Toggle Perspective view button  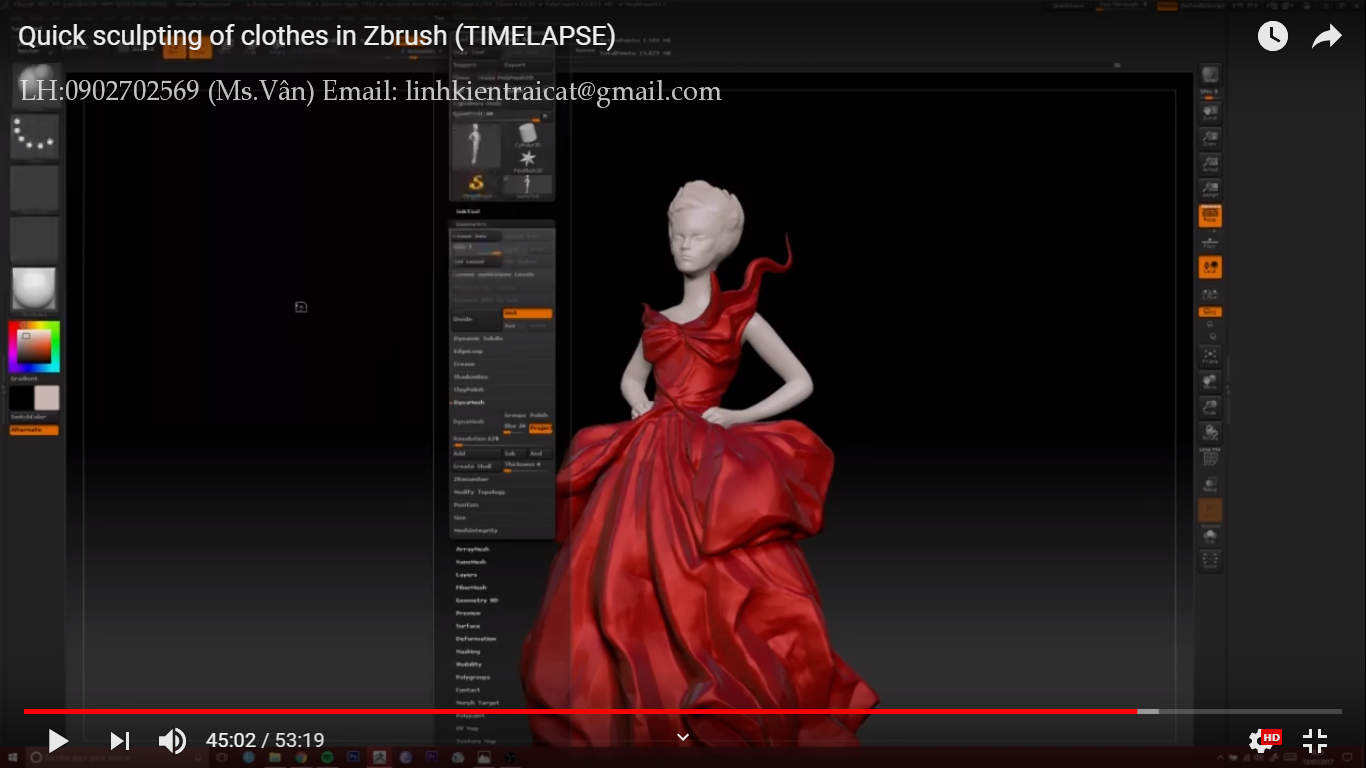1210,216
